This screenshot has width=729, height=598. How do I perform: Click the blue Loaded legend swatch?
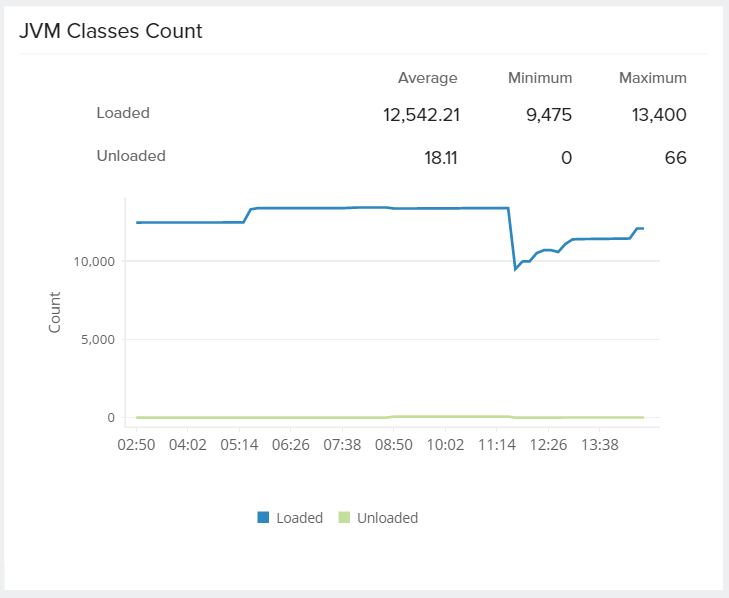click(264, 518)
